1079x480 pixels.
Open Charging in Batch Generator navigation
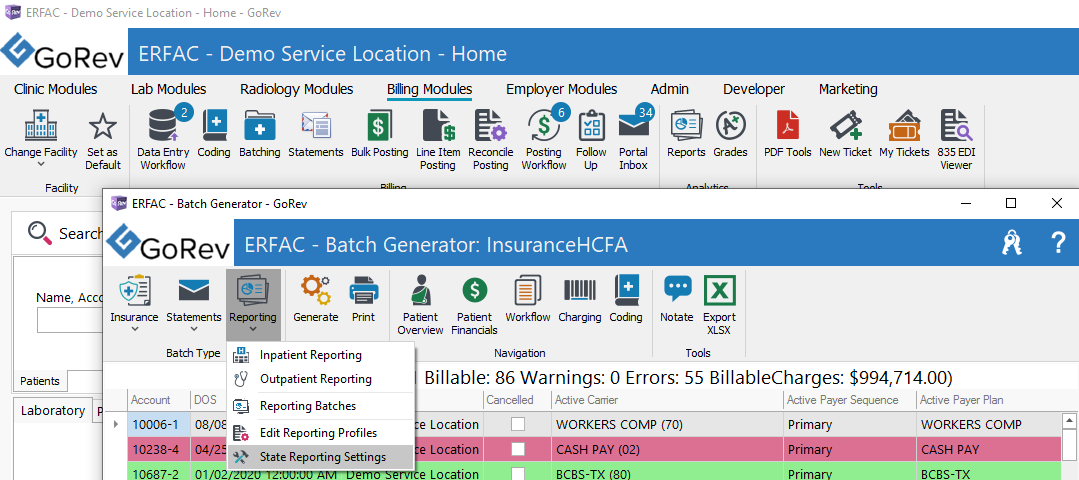click(x=579, y=299)
